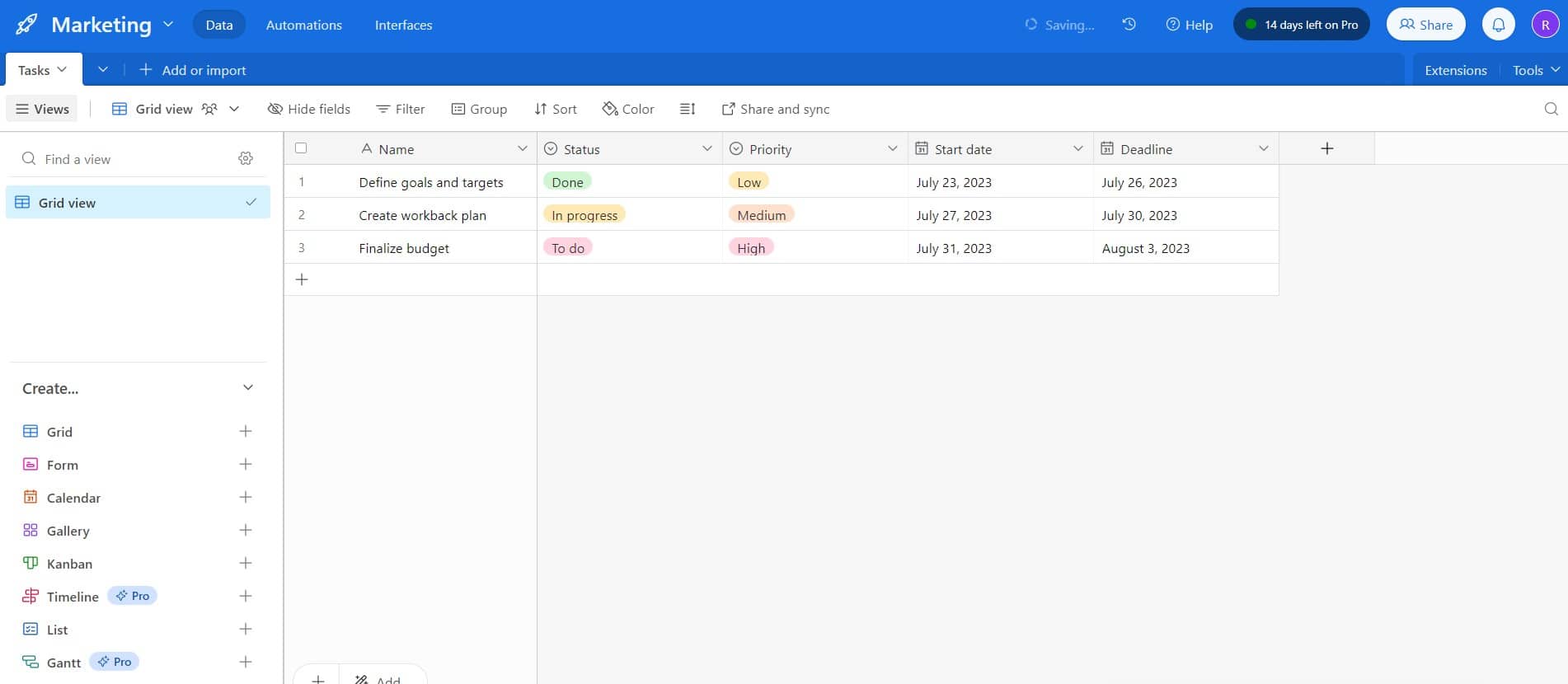Screen dimensions: 1568x684
Task: Click the Grid view collaborators icon
Action: 209,109
